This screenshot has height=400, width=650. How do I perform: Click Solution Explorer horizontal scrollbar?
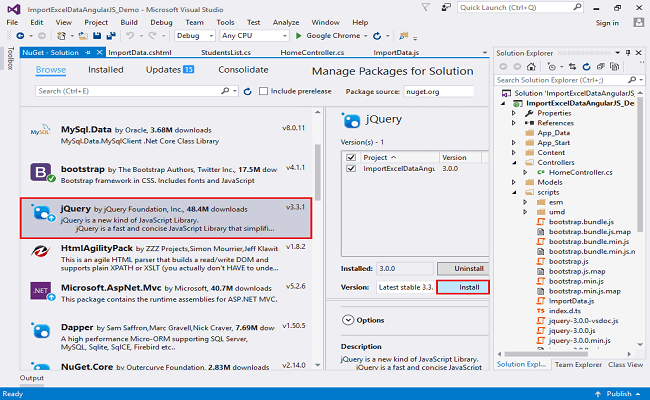(546, 354)
